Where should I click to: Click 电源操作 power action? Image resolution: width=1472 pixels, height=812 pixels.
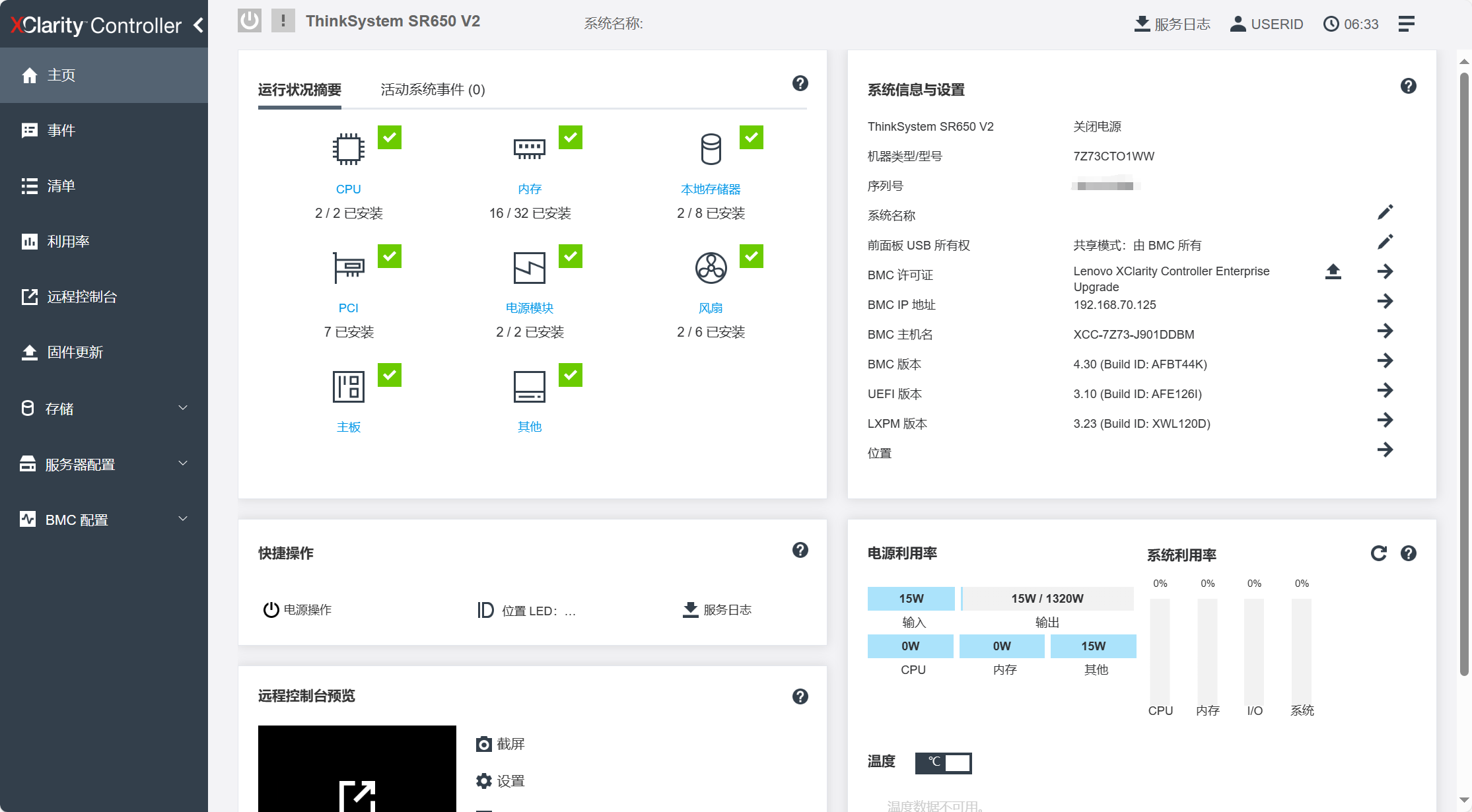297,609
